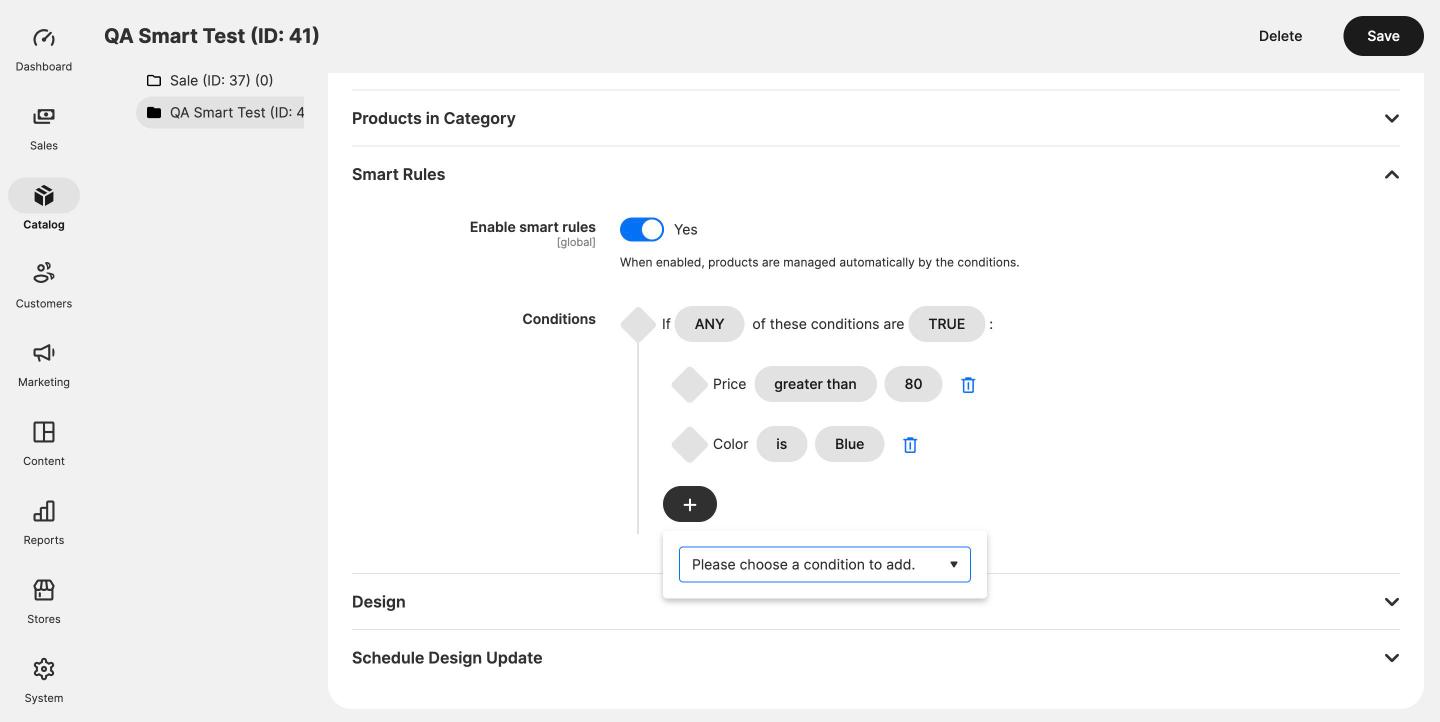Click the Marketing megaphone icon
This screenshot has width=1440, height=722.
click(44, 352)
